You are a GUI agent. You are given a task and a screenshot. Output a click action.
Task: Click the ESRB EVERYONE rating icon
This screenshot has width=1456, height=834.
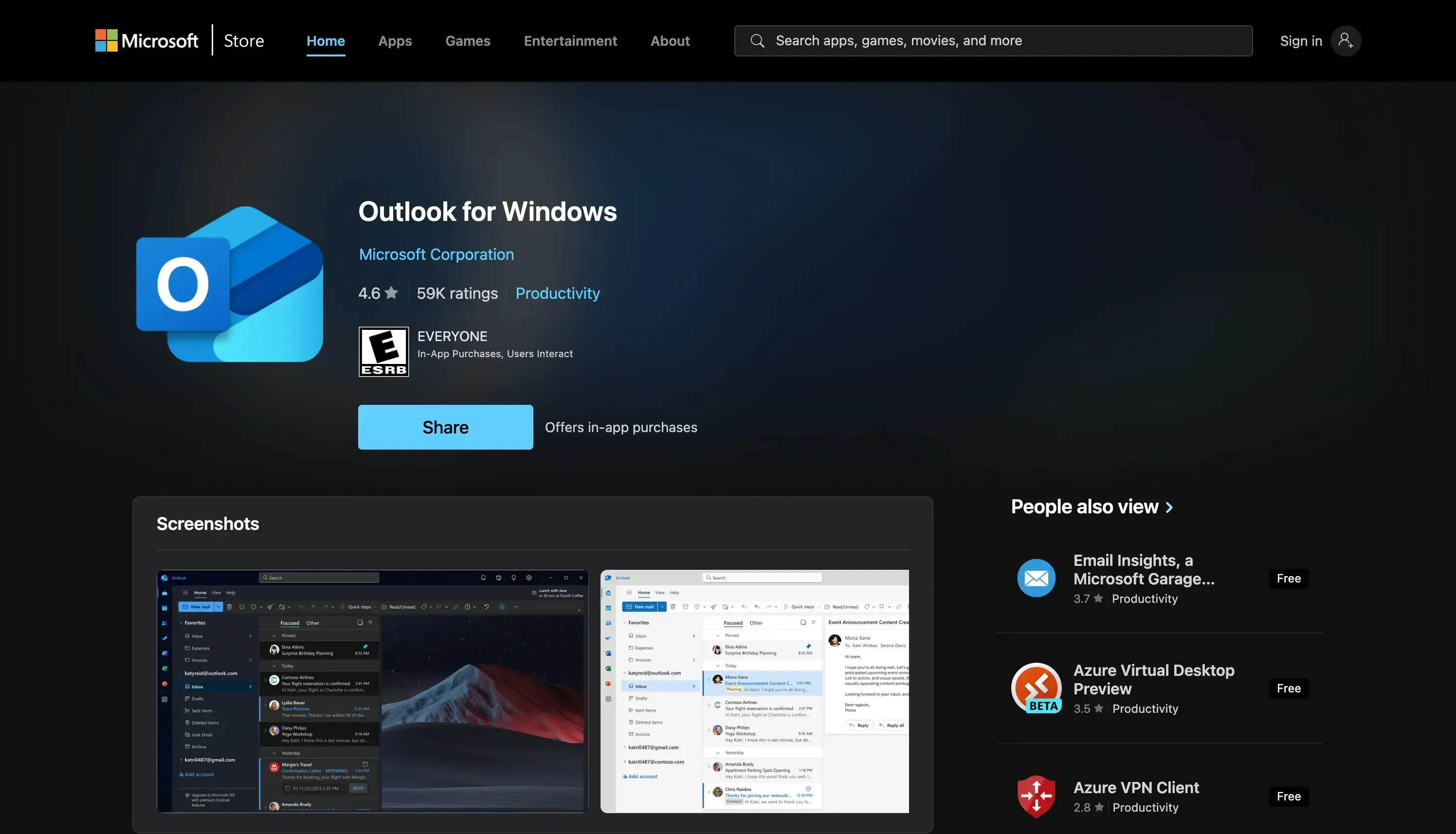pyautogui.click(x=384, y=351)
